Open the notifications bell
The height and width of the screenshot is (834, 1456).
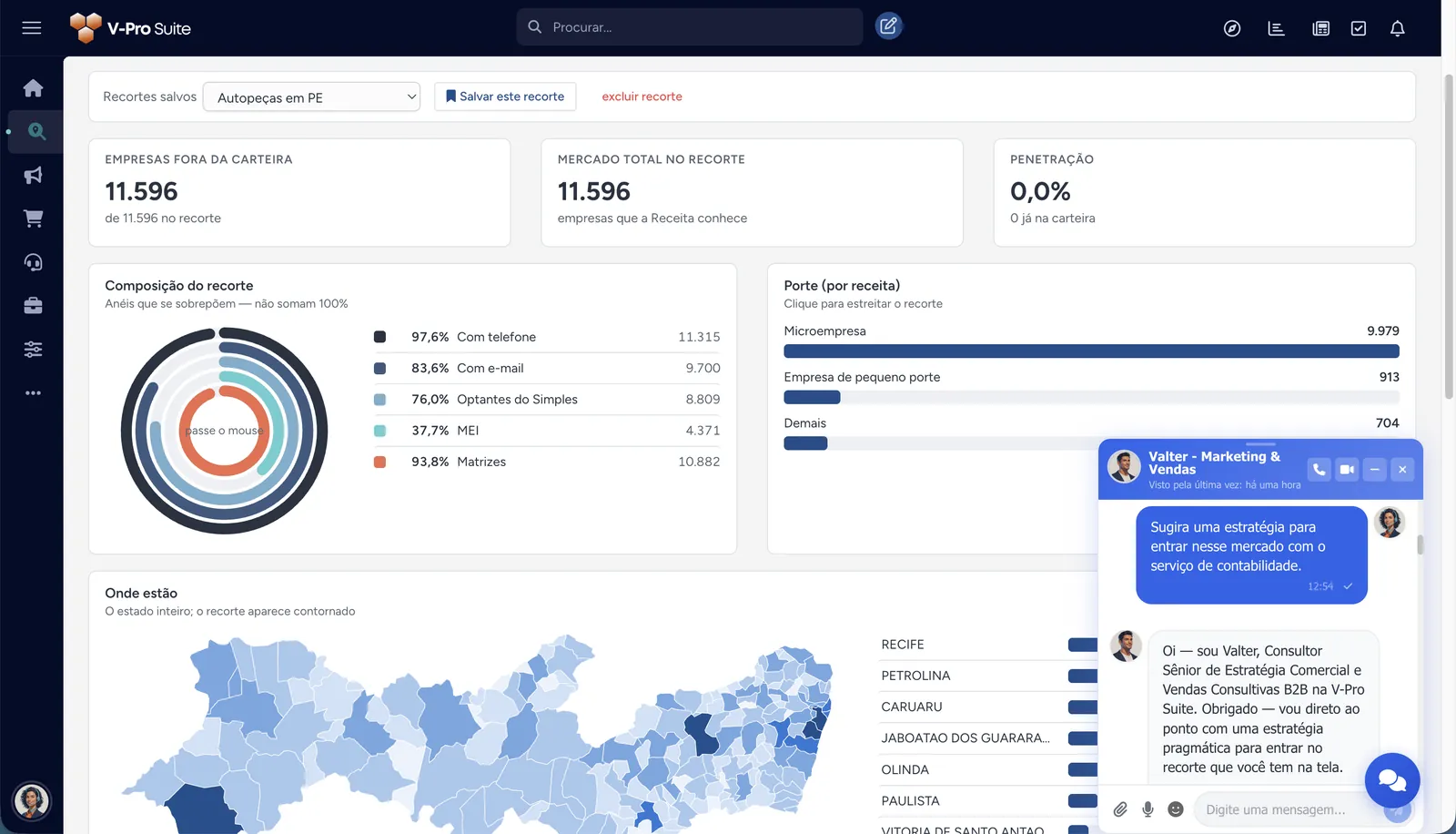1398,28
